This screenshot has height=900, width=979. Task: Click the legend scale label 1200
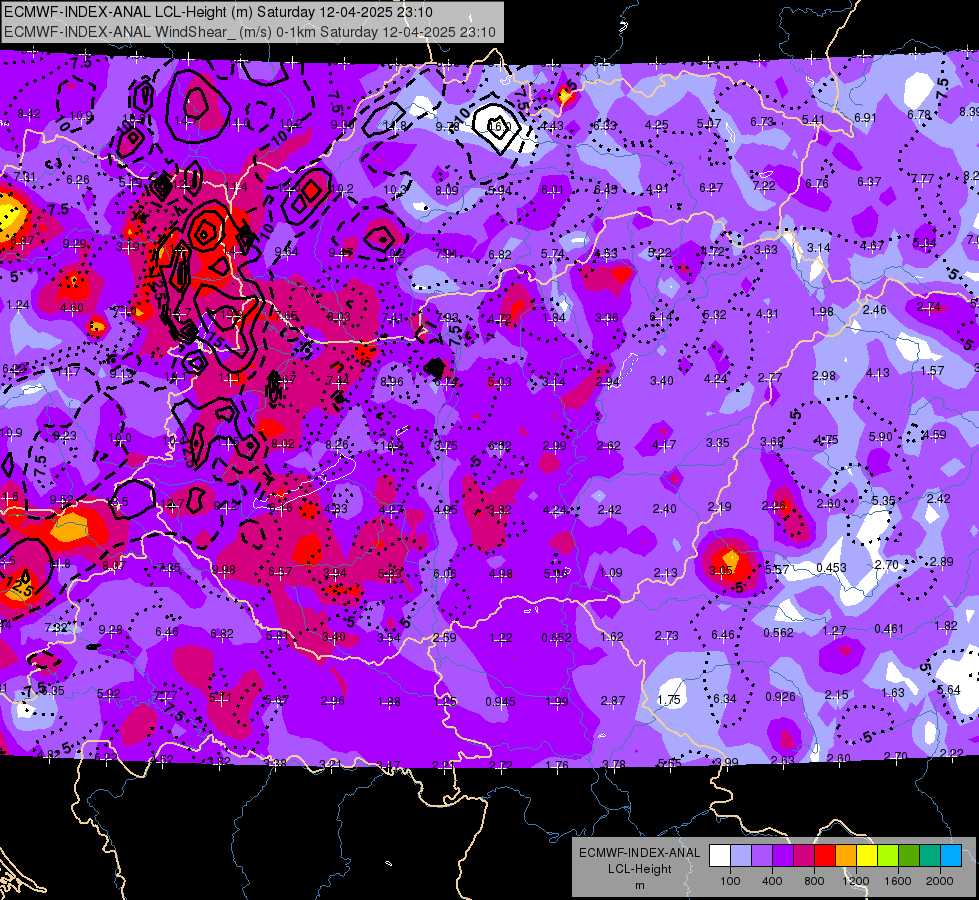pyautogui.click(x=855, y=881)
